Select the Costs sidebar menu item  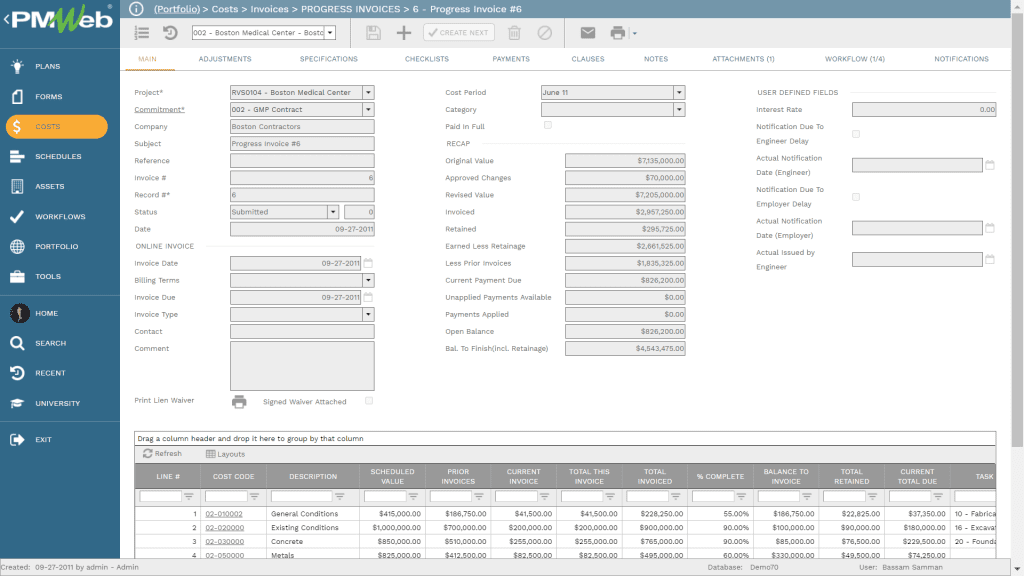coord(57,127)
